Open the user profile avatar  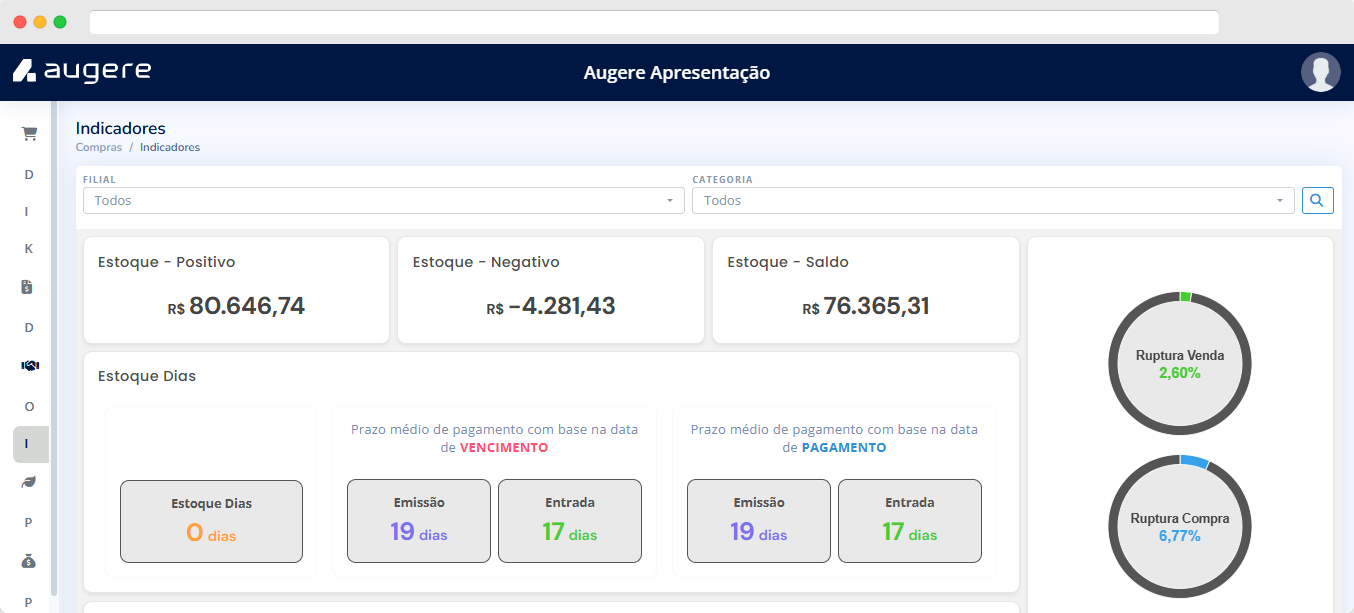pos(1320,73)
